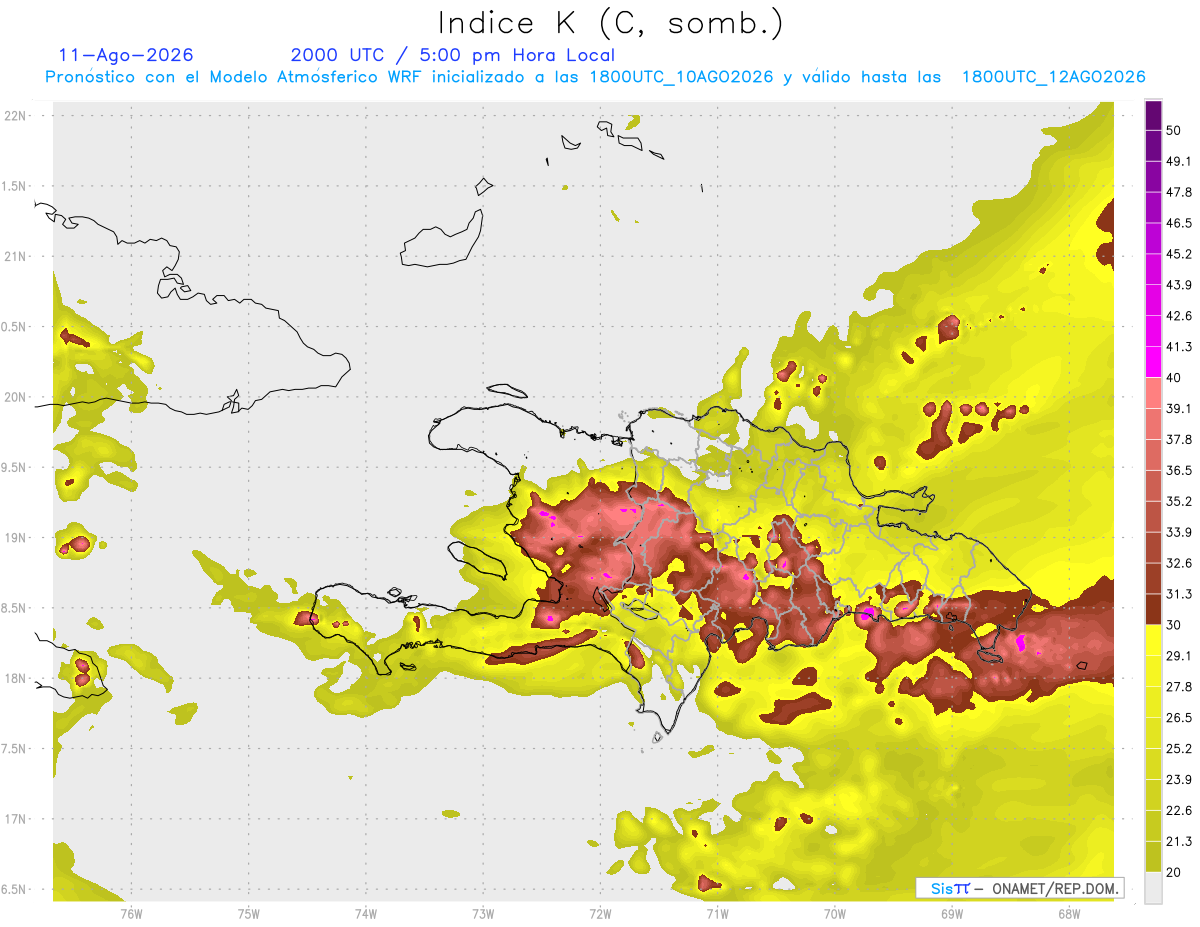Click the colorbar label "32.6"
Screen dimensions: 1200x927
point(1179,563)
